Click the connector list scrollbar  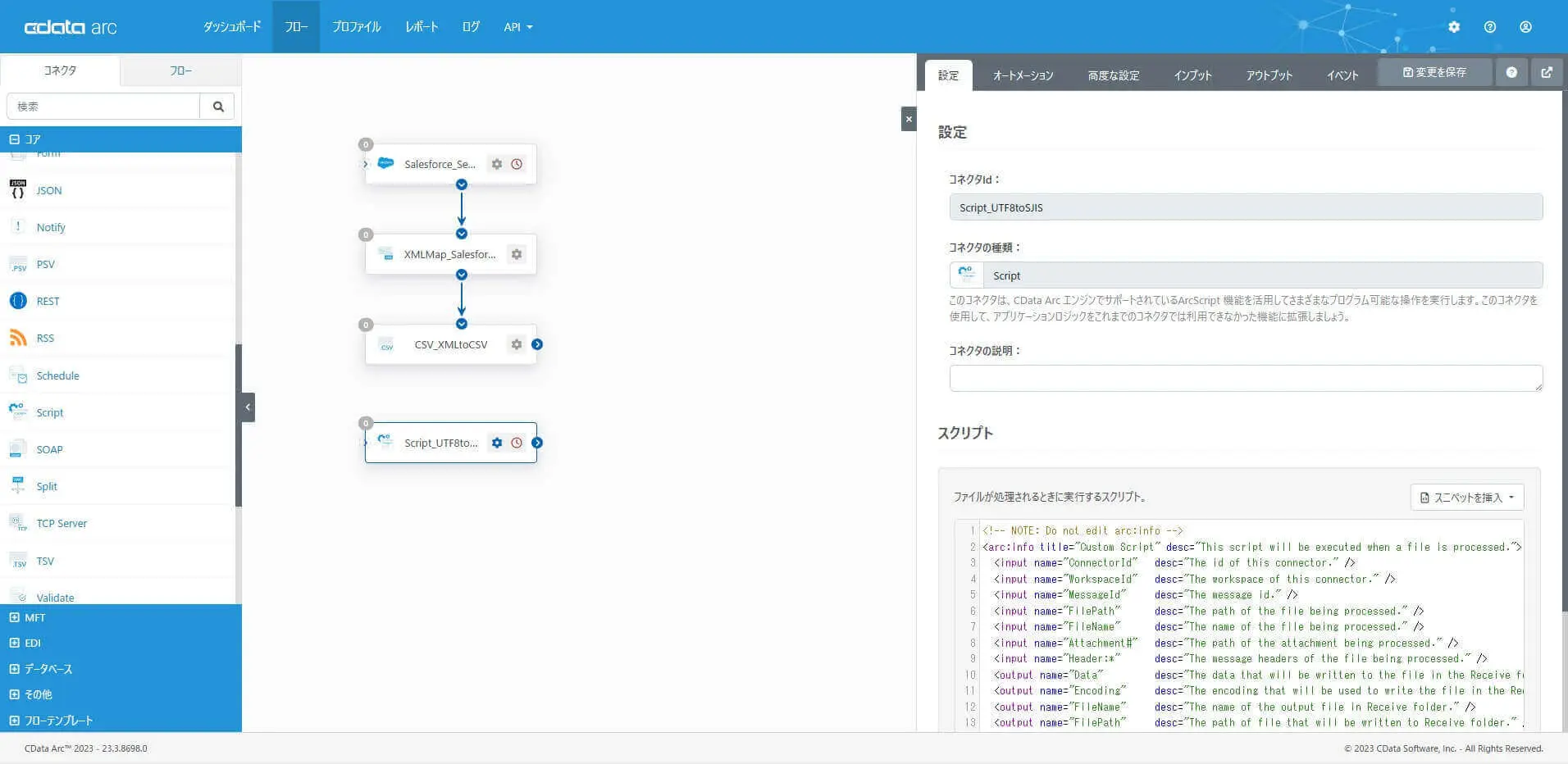[x=239, y=425]
